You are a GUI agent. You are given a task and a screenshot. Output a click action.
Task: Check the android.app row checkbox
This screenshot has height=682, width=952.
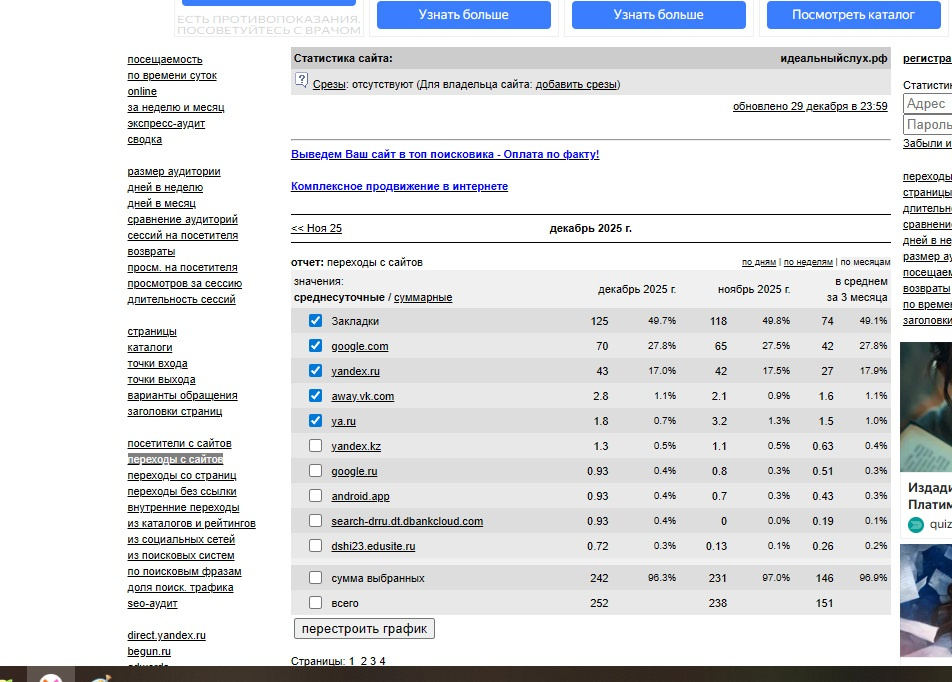[315, 496]
